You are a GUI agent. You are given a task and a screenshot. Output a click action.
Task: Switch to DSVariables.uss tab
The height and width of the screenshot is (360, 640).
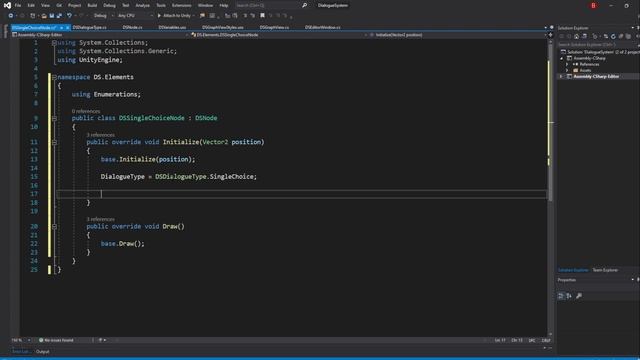[172, 27]
